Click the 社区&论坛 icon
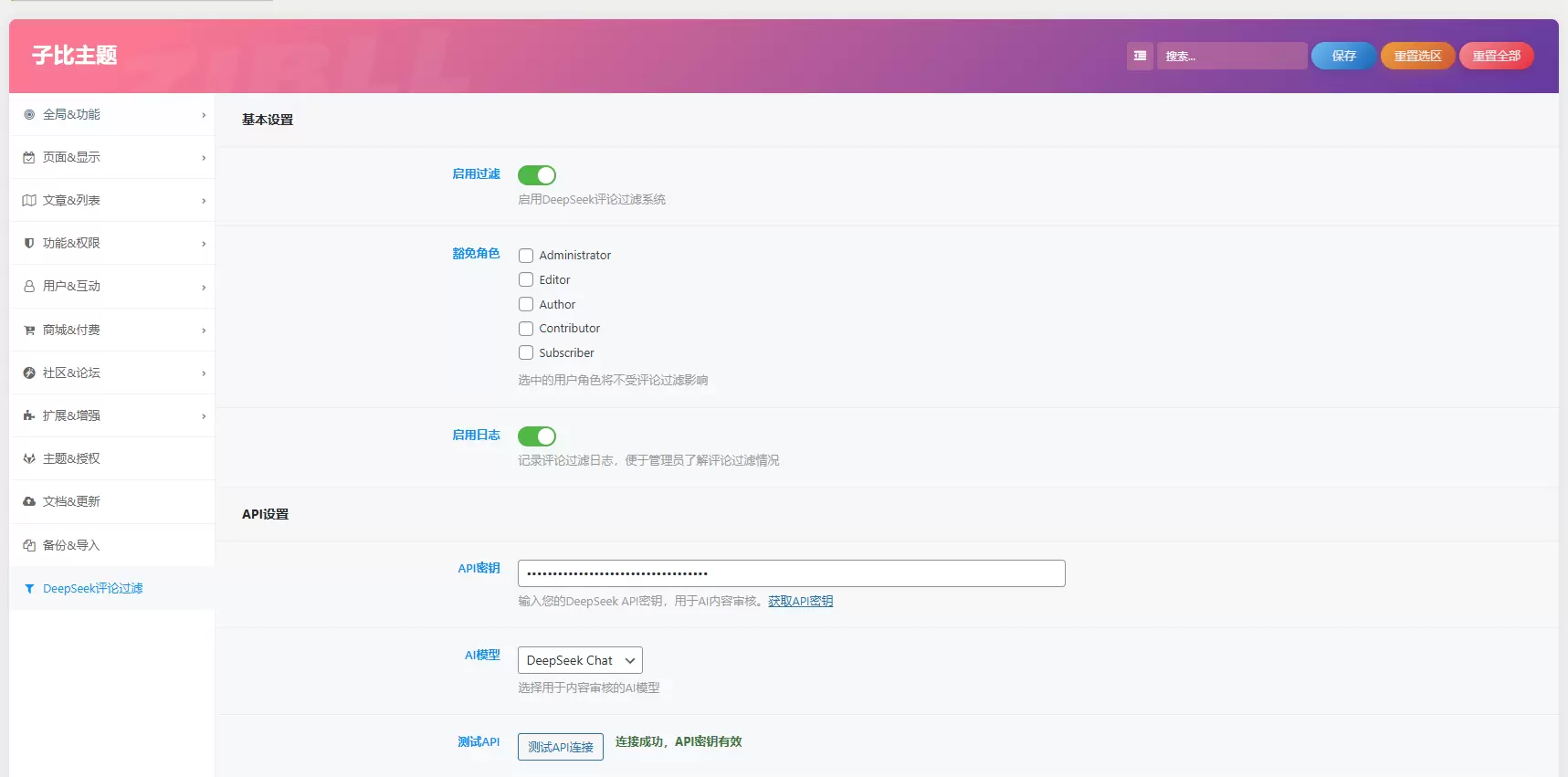This screenshot has width=1568, height=777. [29, 373]
